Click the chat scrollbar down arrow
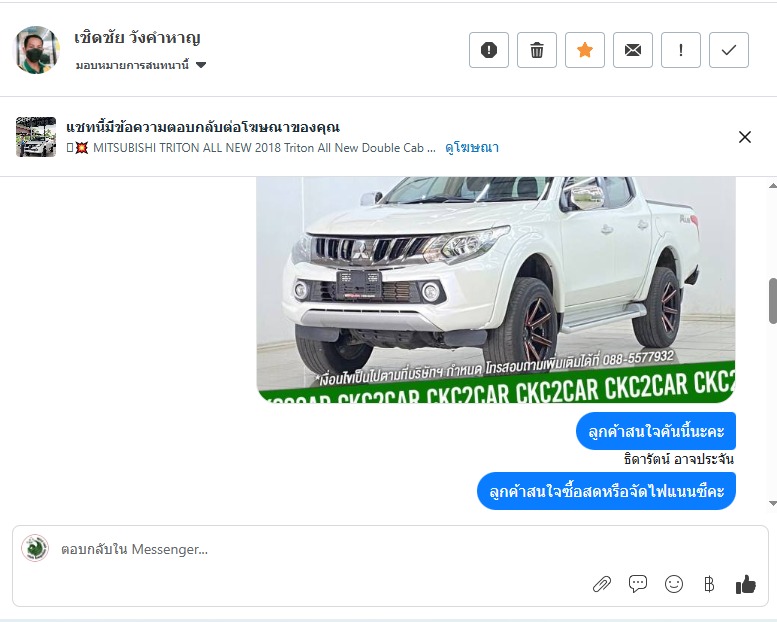The height and width of the screenshot is (622, 777). (772, 504)
